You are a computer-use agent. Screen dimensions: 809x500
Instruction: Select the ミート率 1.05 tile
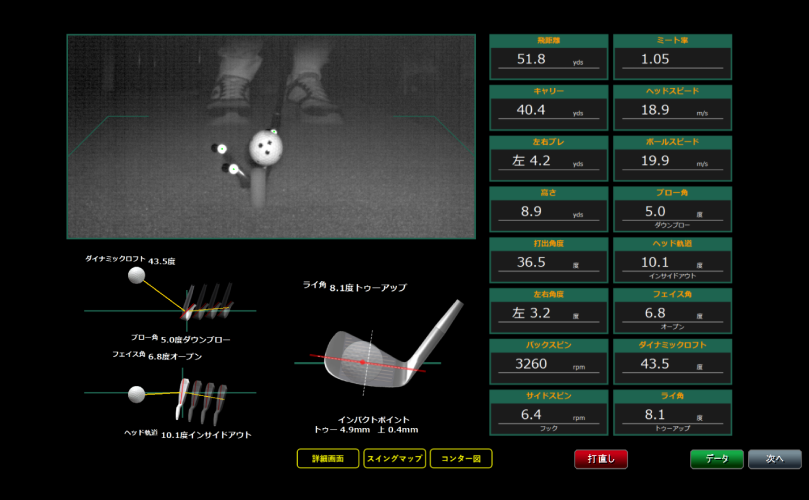672,57
